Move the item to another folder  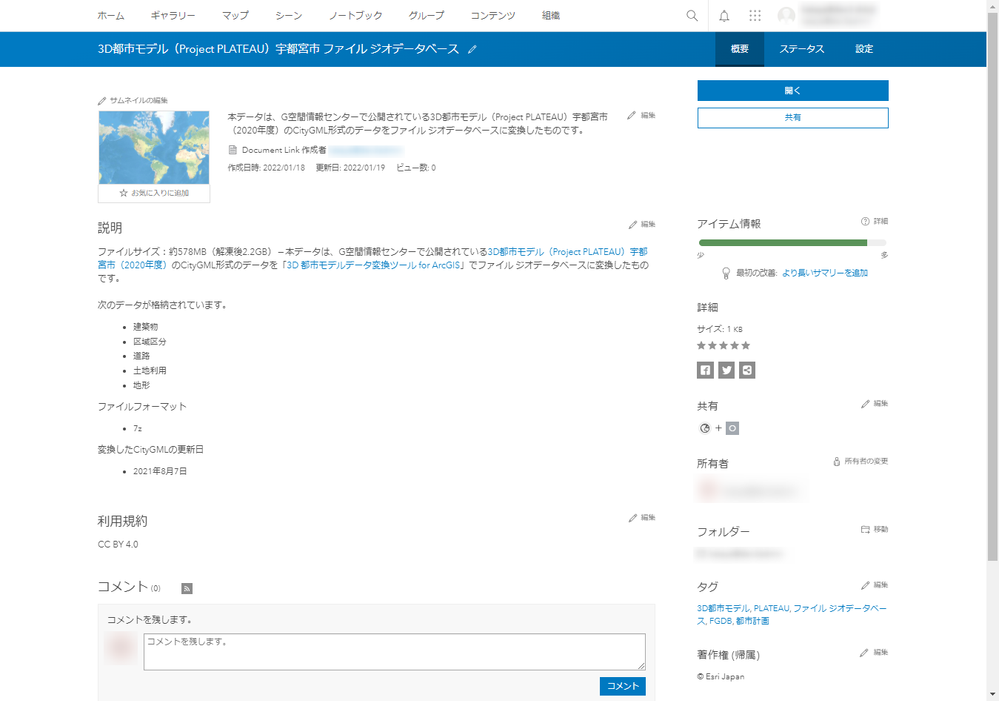coord(874,529)
